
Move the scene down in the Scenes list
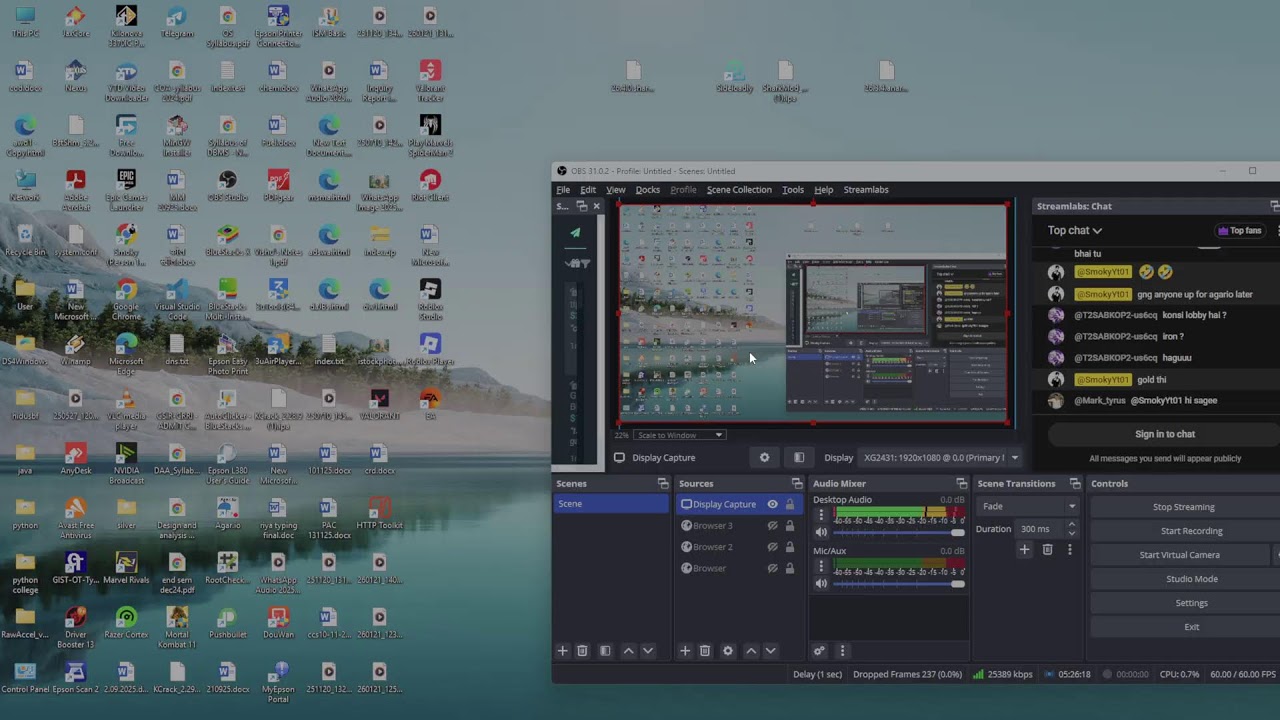coord(648,651)
